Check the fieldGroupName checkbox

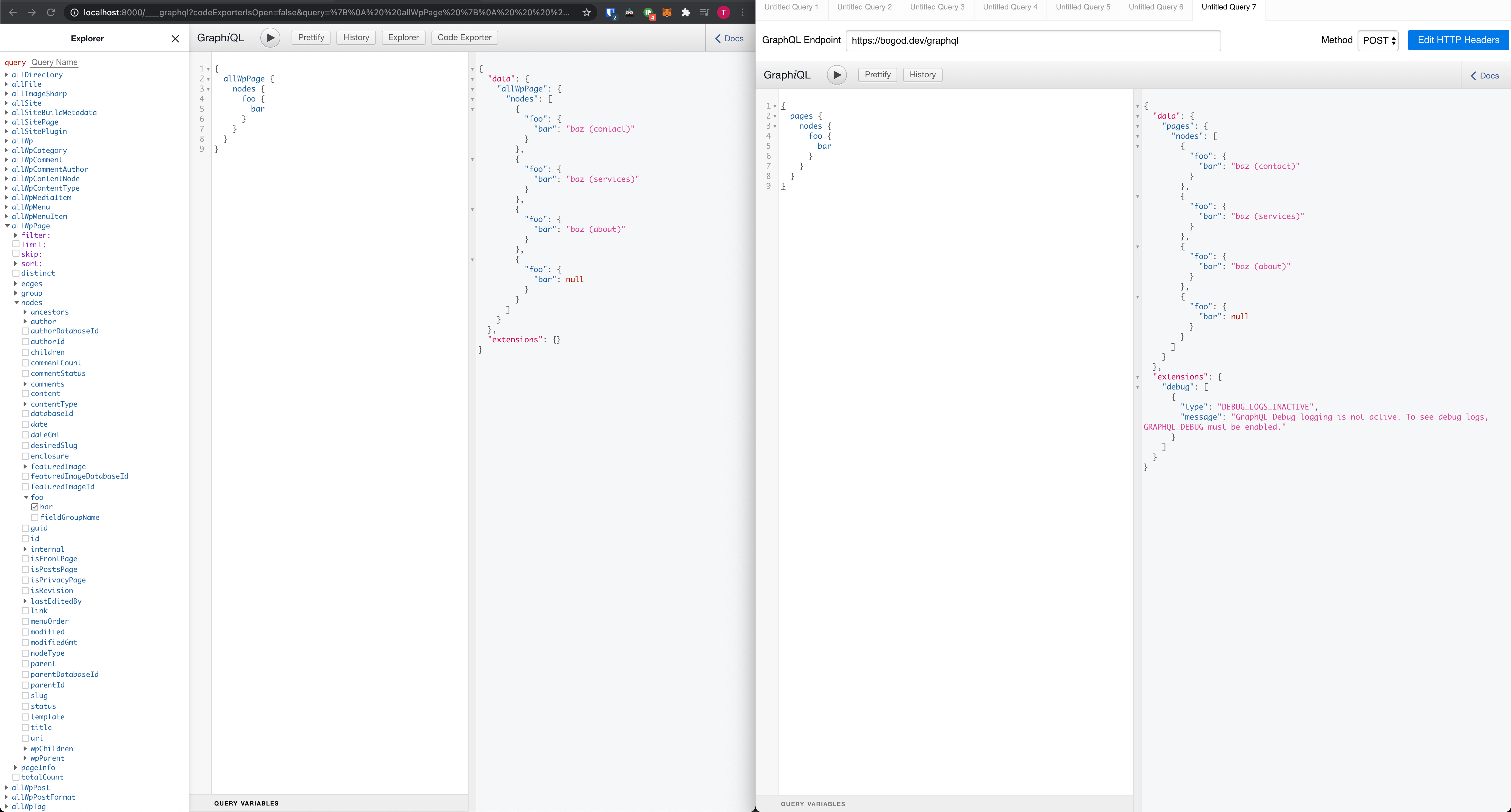[35, 518]
